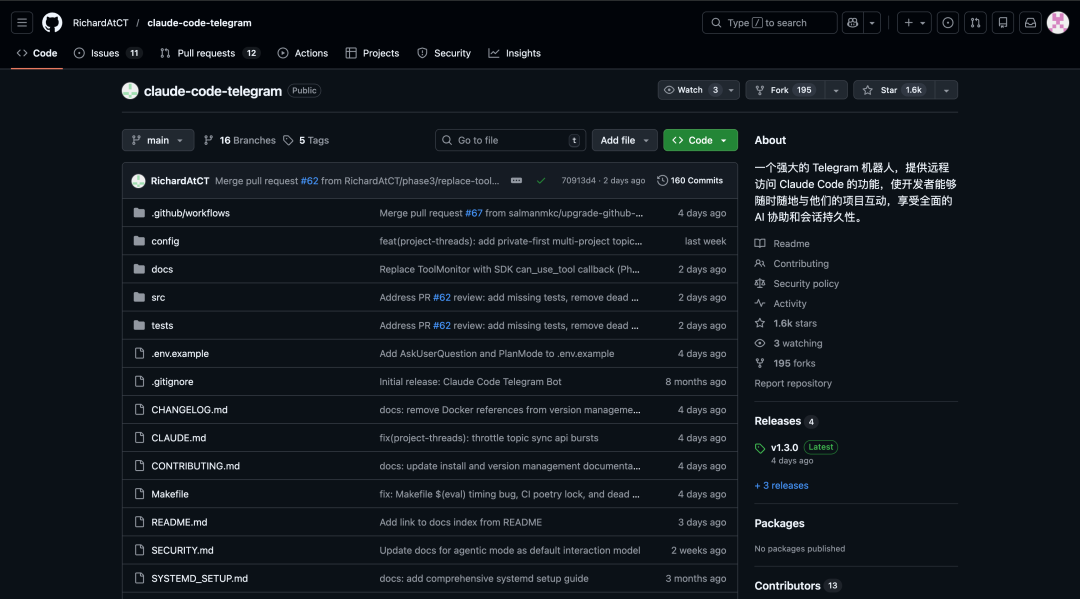Toggle Watch on this repository
Image resolution: width=1080 pixels, height=599 pixels.
pos(691,90)
